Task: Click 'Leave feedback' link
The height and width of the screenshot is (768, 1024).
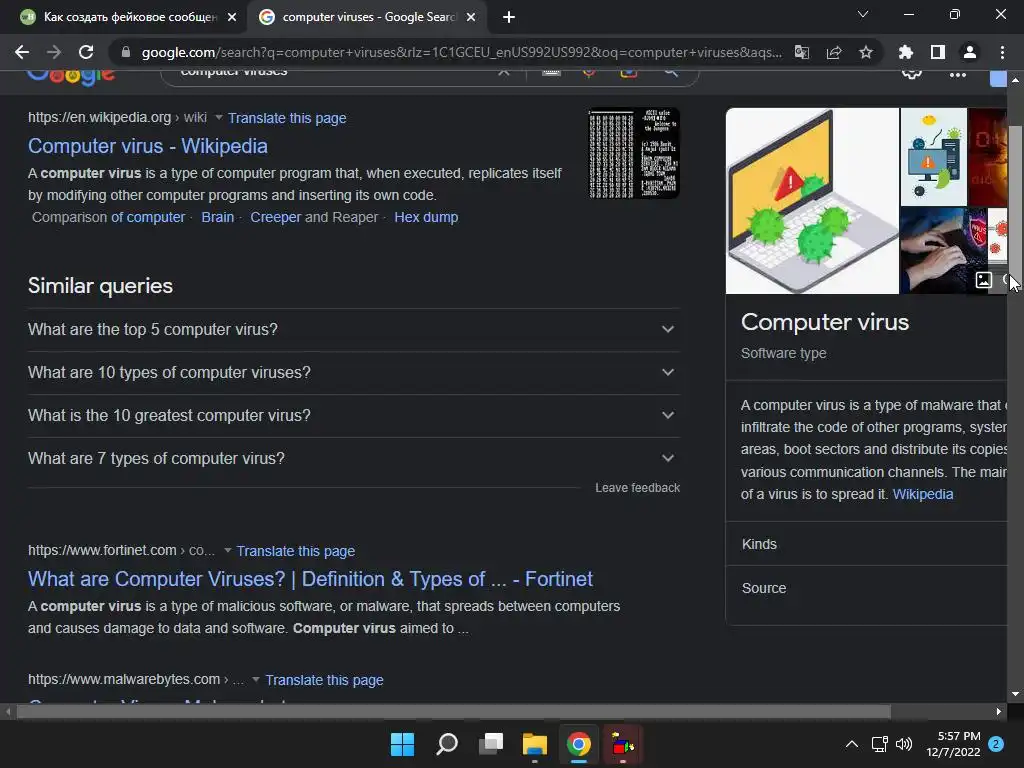Action: tap(637, 488)
